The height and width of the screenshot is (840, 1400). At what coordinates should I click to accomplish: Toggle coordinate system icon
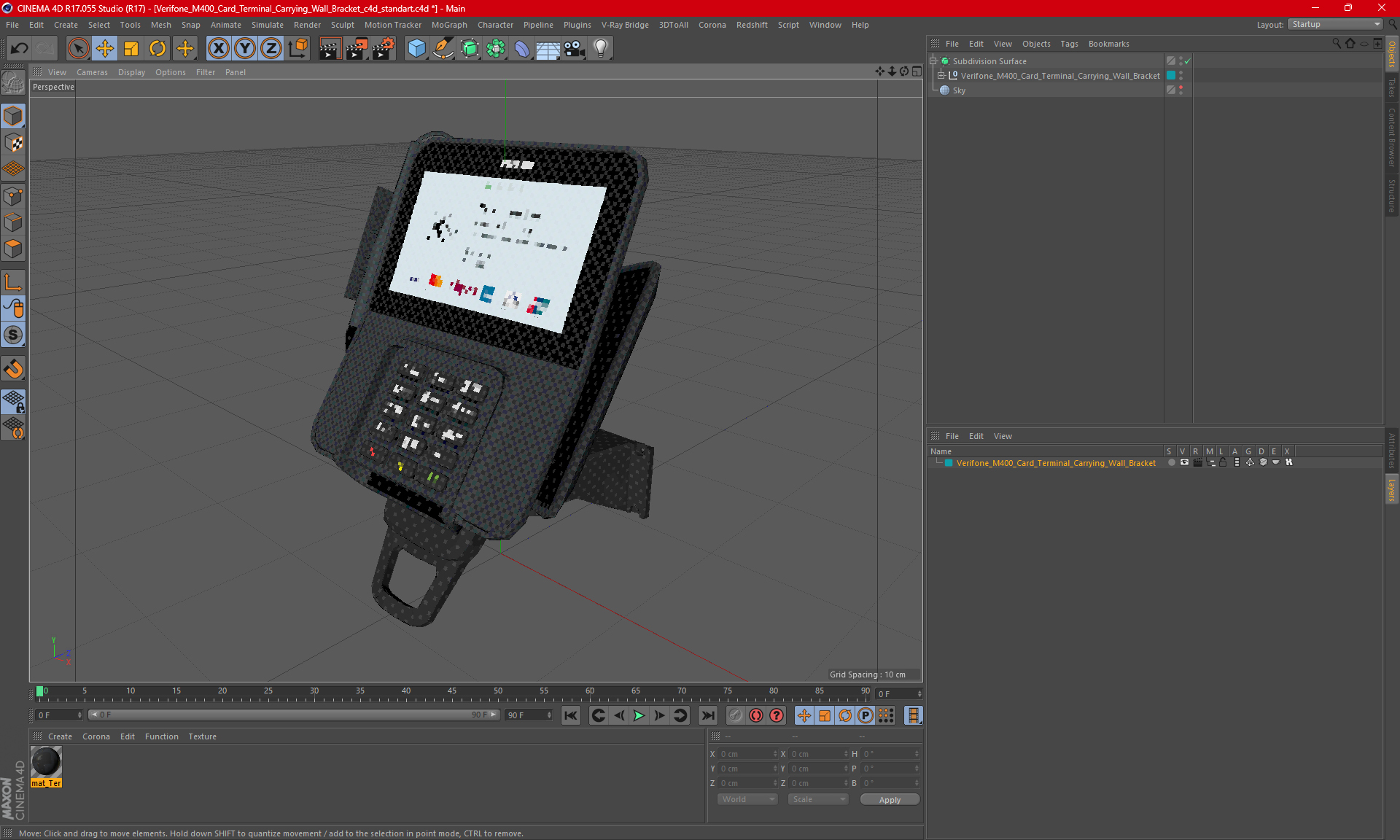point(297,49)
